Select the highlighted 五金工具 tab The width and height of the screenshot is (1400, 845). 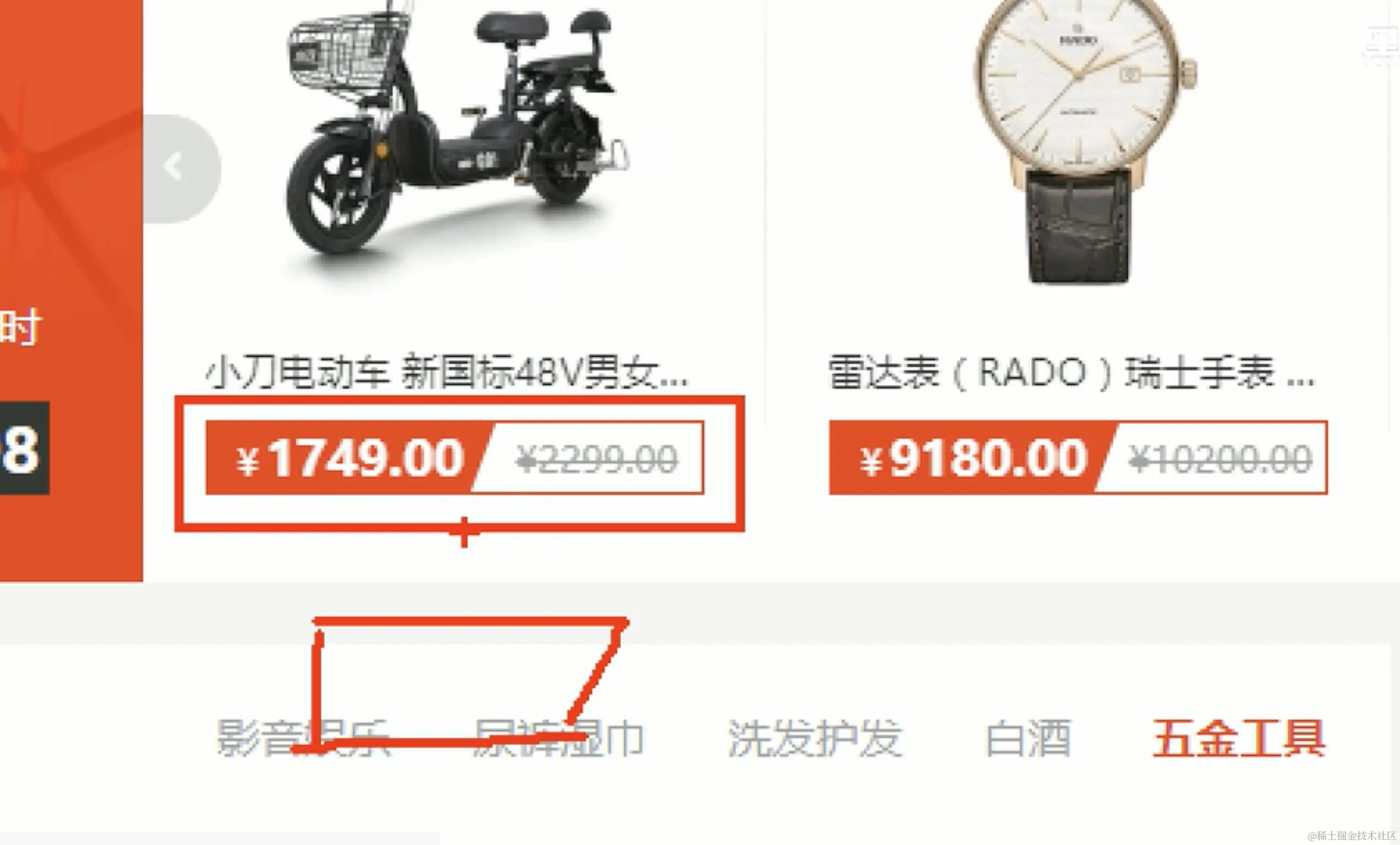[x=1239, y=738]
